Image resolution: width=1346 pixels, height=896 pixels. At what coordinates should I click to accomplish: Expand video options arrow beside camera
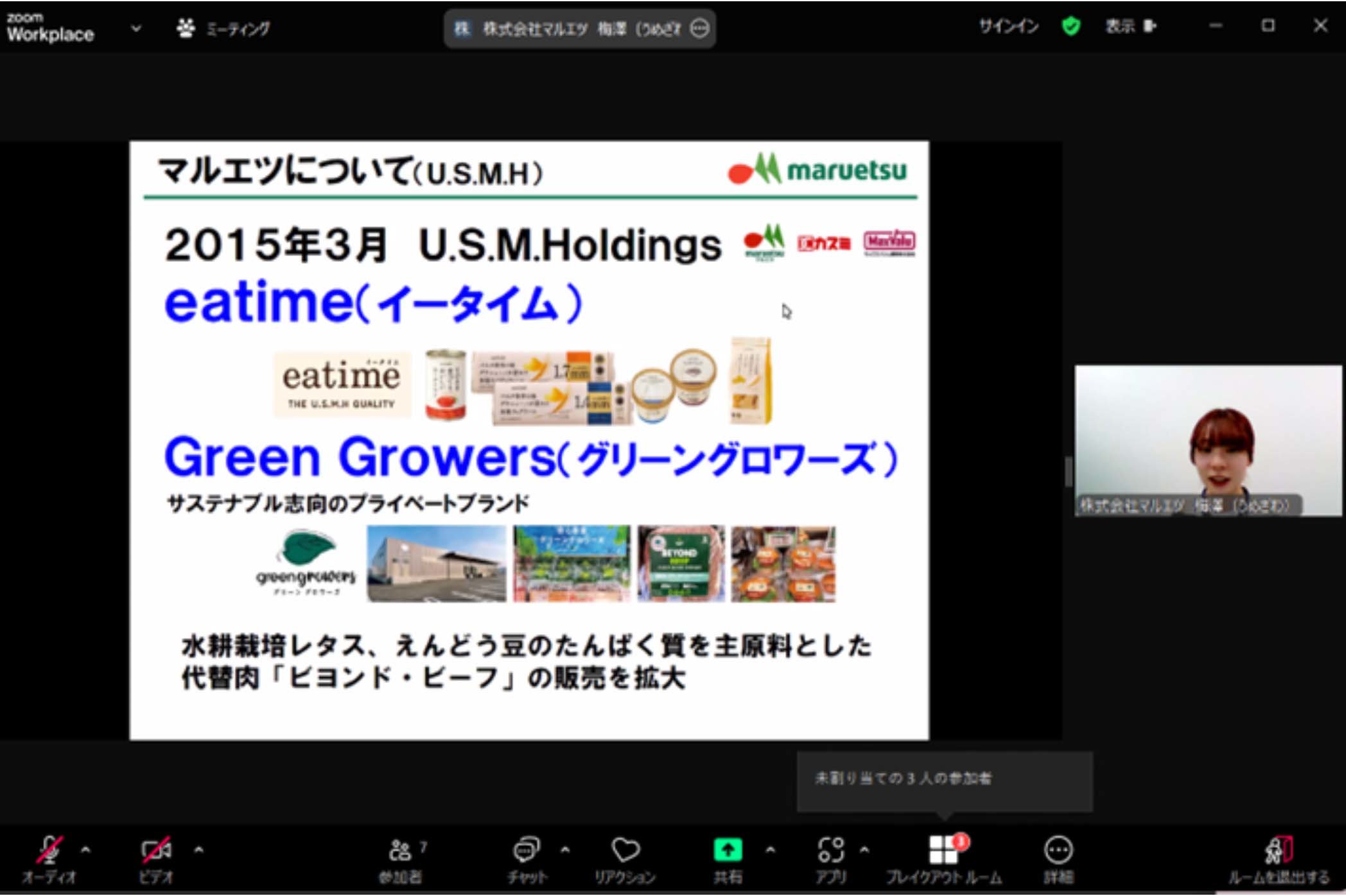pos(199,850)
